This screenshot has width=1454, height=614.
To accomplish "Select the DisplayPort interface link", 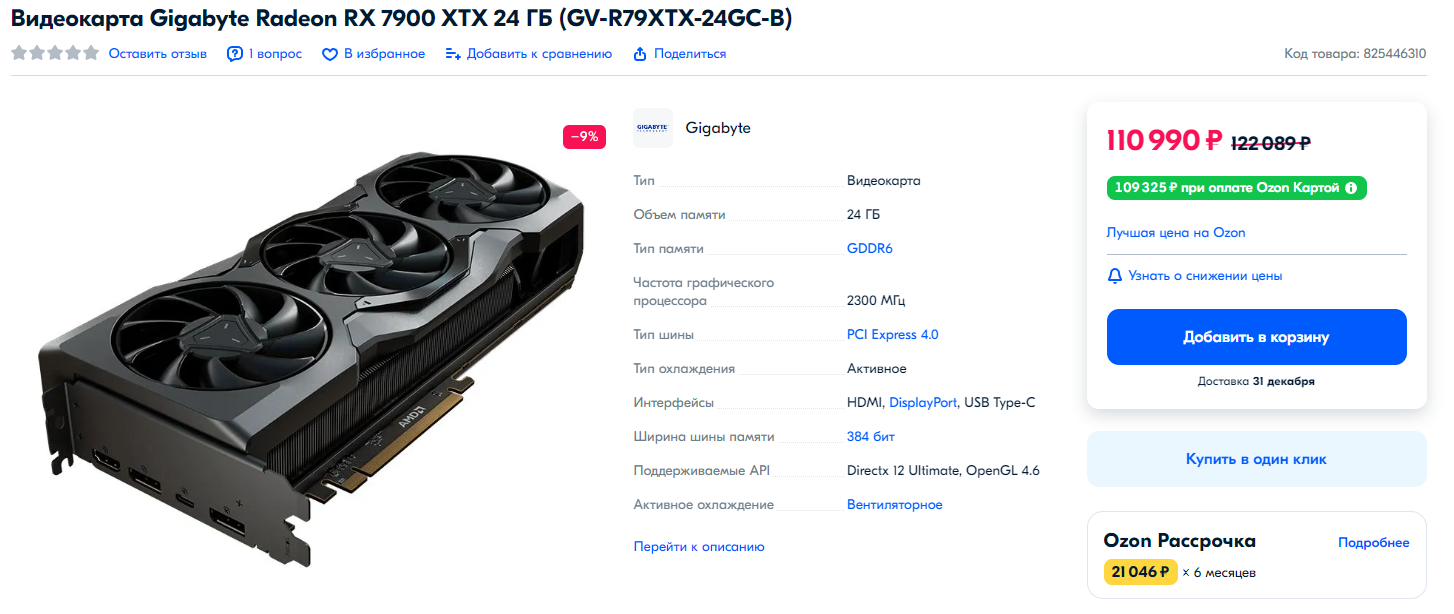I will [923, 402].
